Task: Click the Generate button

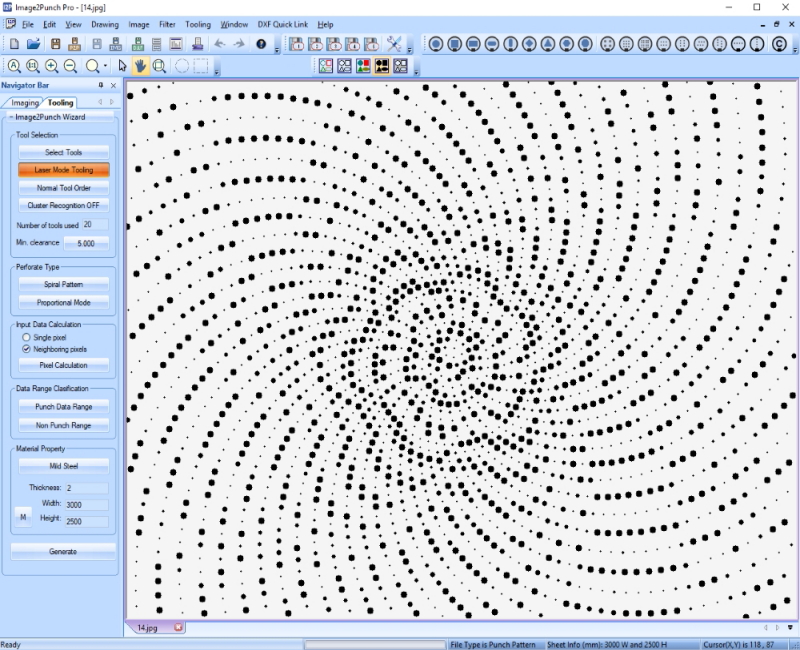Action: tap(63, 552)
